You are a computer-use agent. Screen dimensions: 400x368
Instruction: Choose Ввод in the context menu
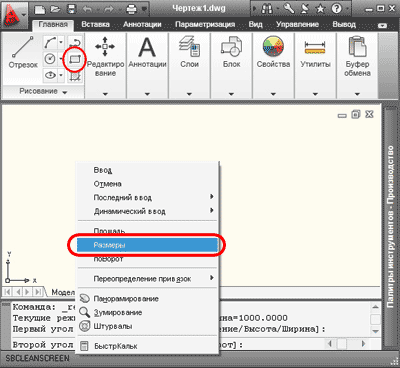coord(147,170)
